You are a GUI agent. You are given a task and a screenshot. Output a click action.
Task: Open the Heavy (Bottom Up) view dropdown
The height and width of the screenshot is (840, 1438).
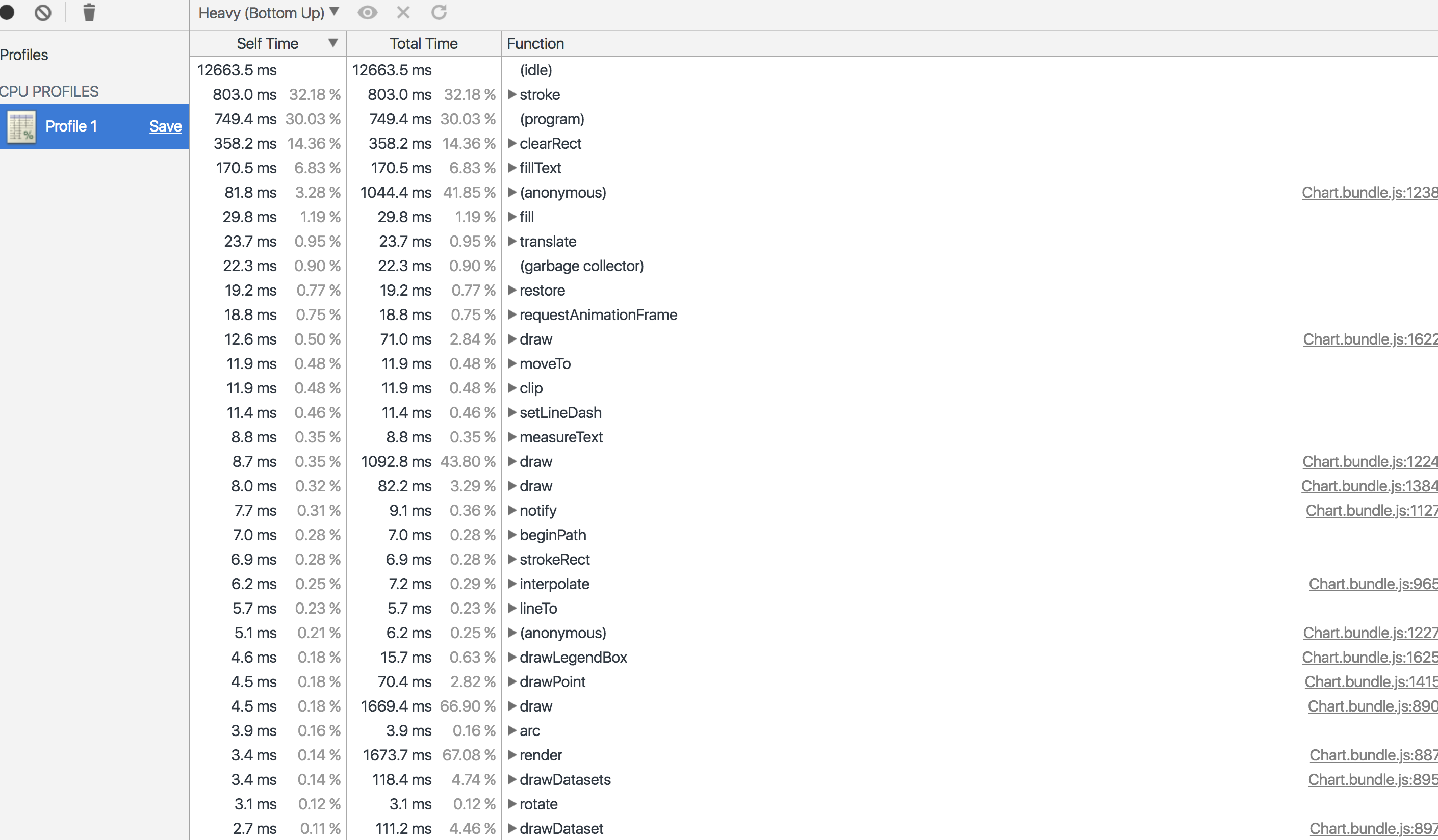click(267, 12)
